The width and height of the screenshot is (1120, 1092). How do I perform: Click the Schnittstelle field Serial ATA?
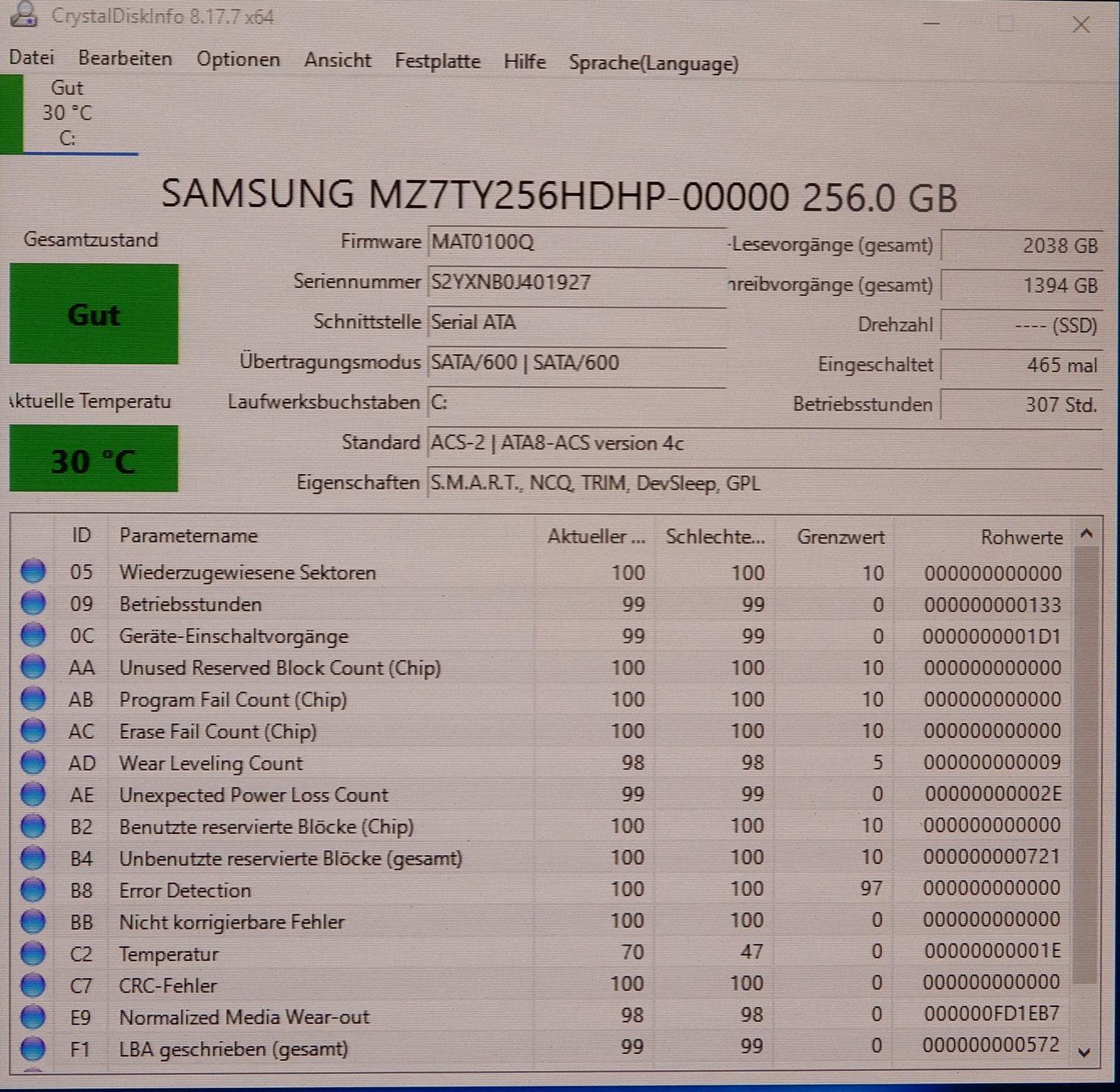point(577,322)
